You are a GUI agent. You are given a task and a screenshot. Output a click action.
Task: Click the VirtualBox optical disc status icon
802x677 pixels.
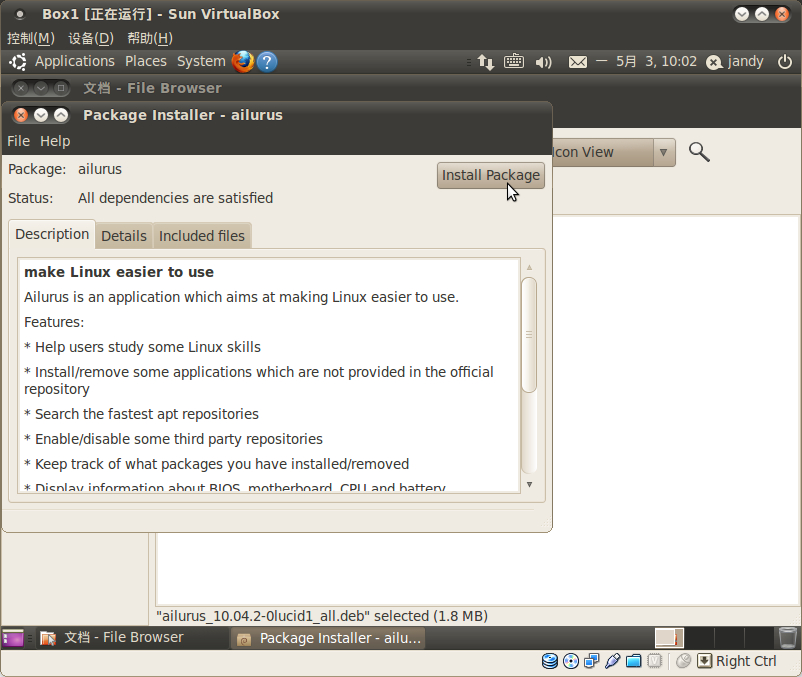[x=571, y=661]
